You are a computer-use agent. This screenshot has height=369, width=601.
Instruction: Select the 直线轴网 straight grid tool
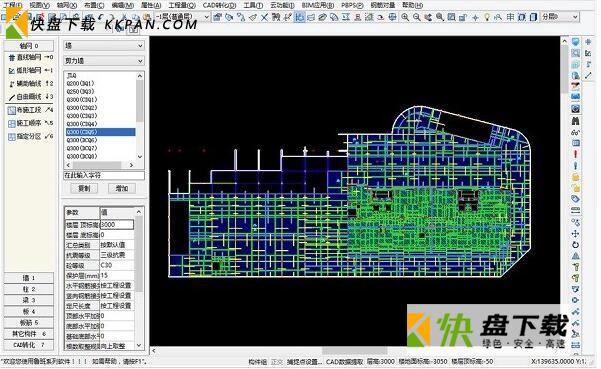point(30,57)
